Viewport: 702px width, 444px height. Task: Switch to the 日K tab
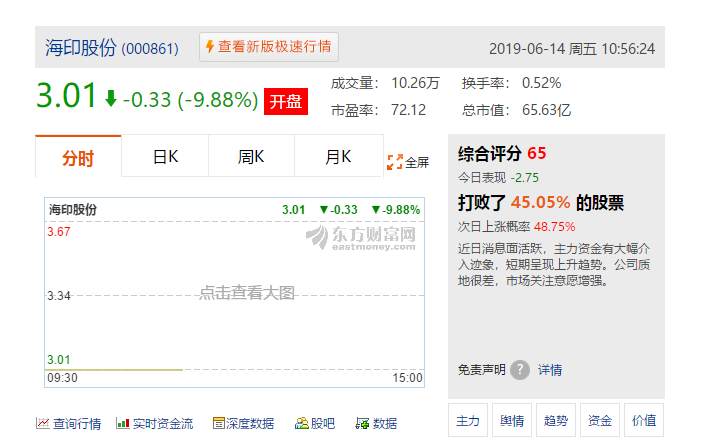pyautogui.click(x=165, y=157)
